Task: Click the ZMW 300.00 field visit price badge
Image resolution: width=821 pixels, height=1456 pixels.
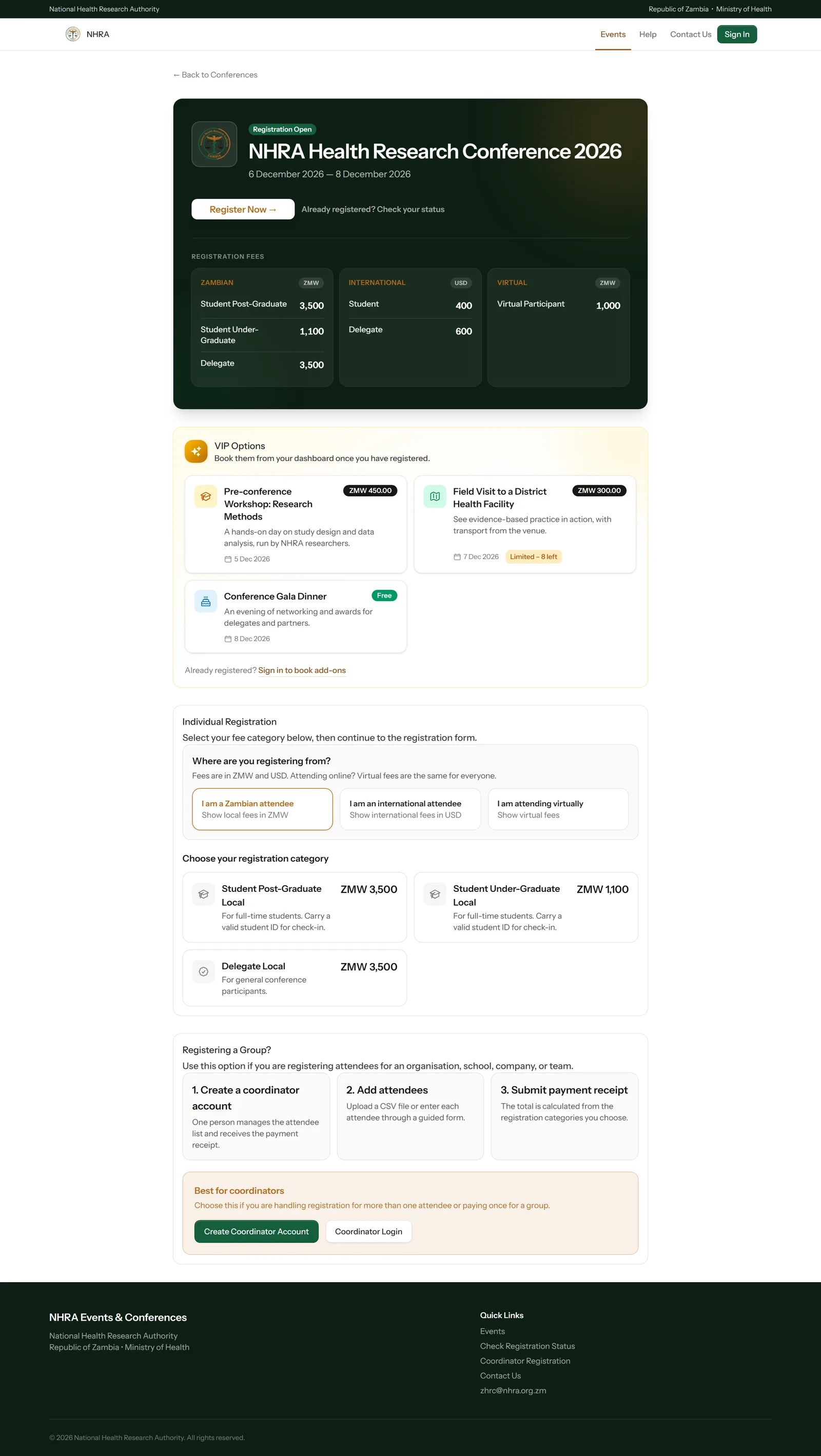Action: (x=599, y=491)
